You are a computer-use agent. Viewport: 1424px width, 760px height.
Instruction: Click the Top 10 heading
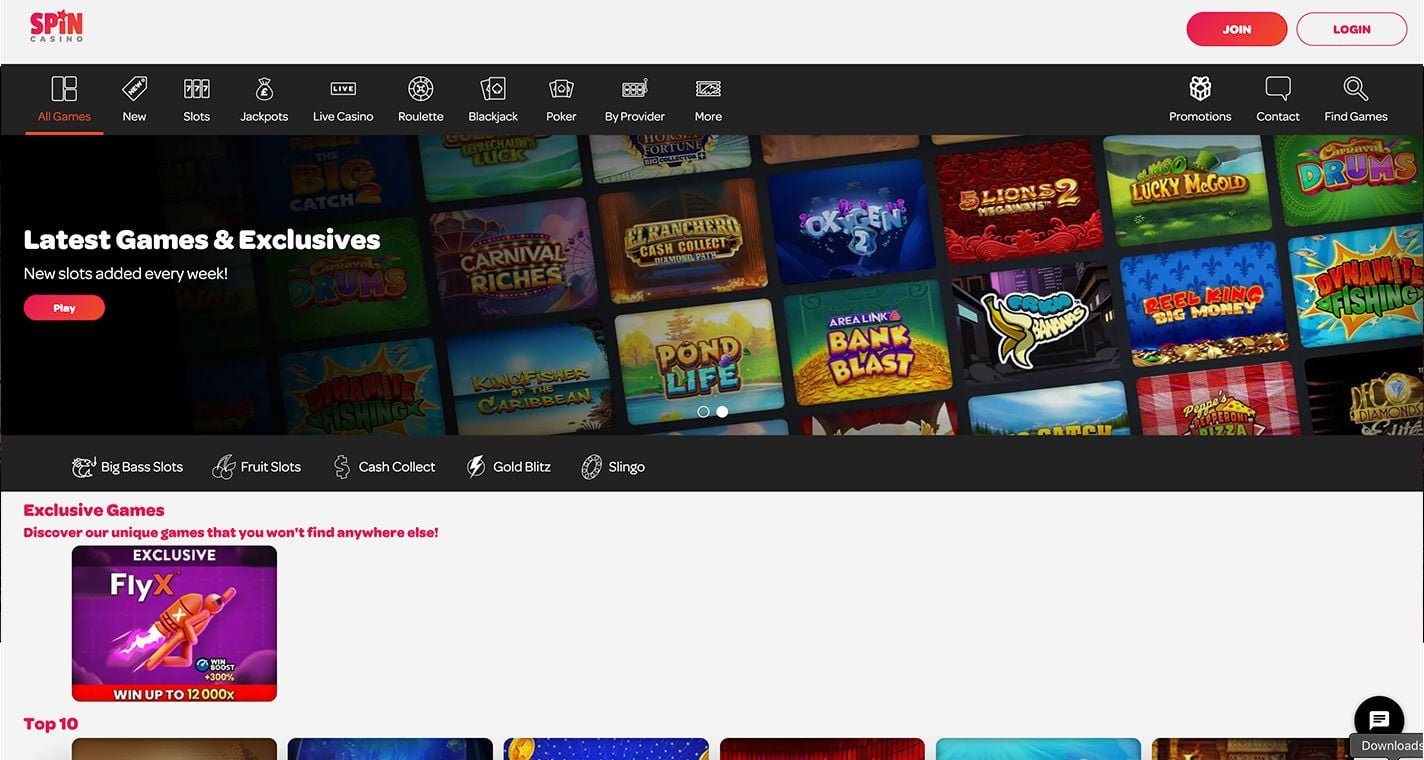[50, 724]
